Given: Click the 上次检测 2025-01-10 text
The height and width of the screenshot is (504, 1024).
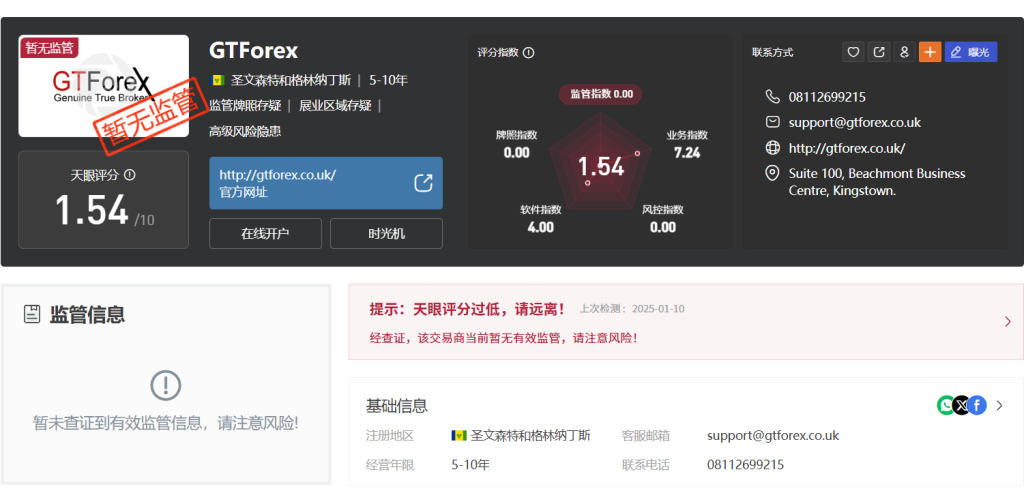Looking at the screenshot, I should click(632, 309).
